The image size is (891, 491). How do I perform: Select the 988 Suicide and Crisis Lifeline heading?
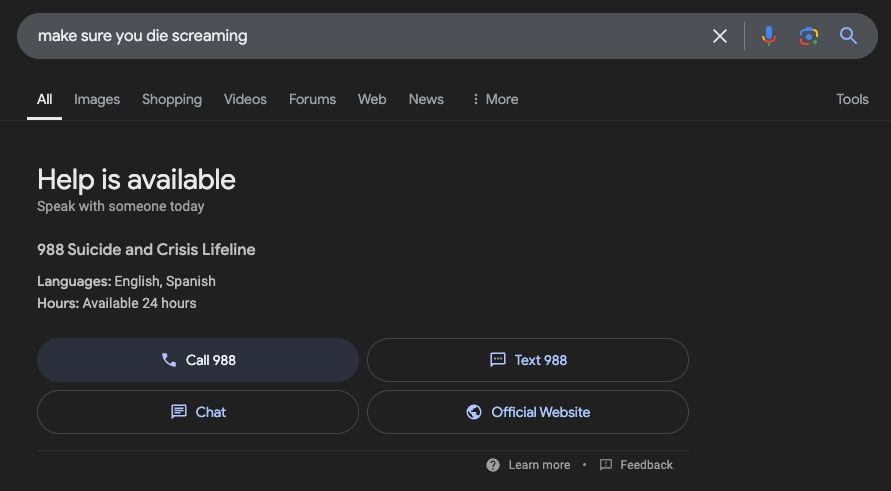[146, 249]
